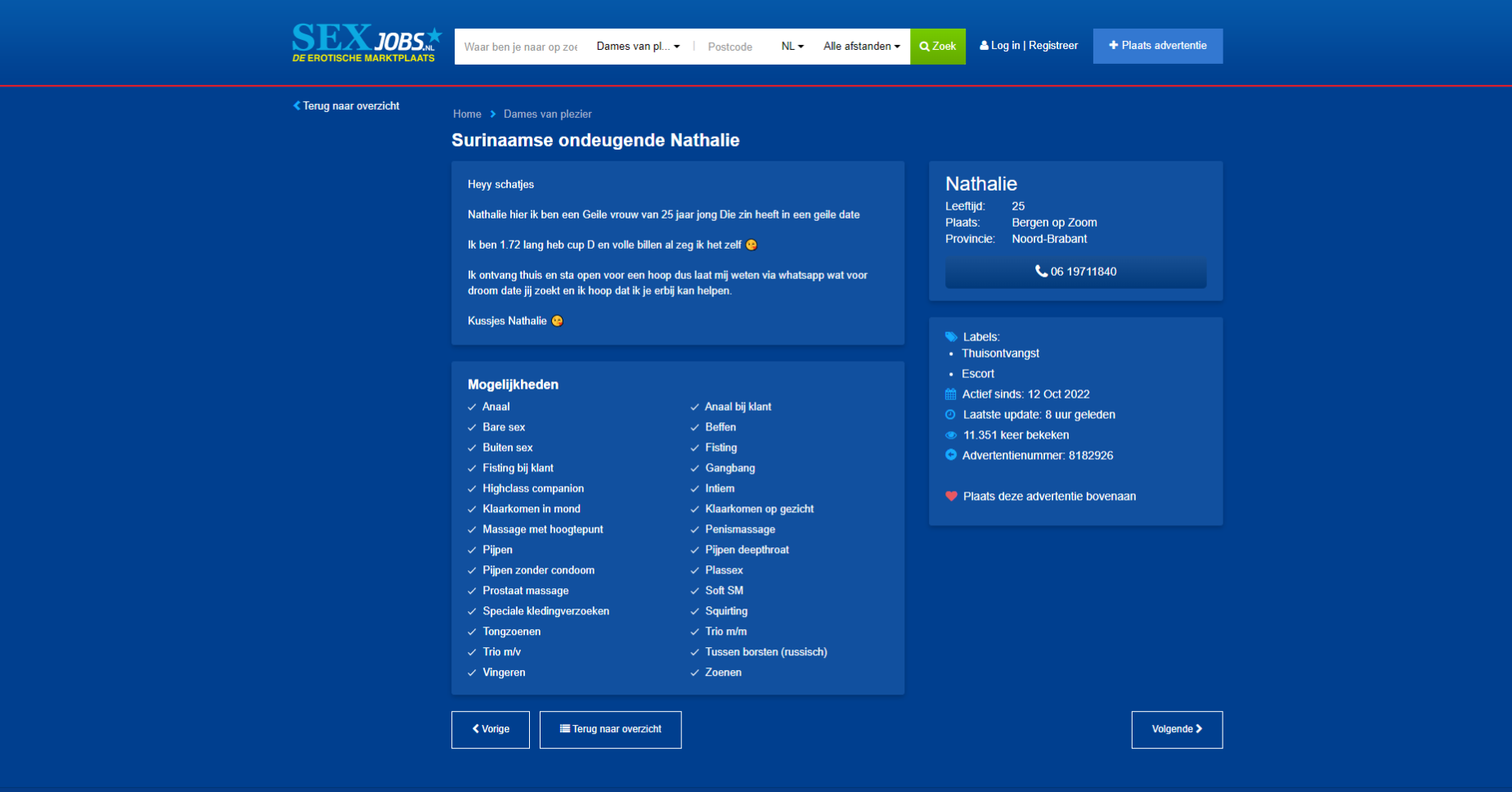
Task: Go to the Volgende advertisement
Action: [1177, 729]
